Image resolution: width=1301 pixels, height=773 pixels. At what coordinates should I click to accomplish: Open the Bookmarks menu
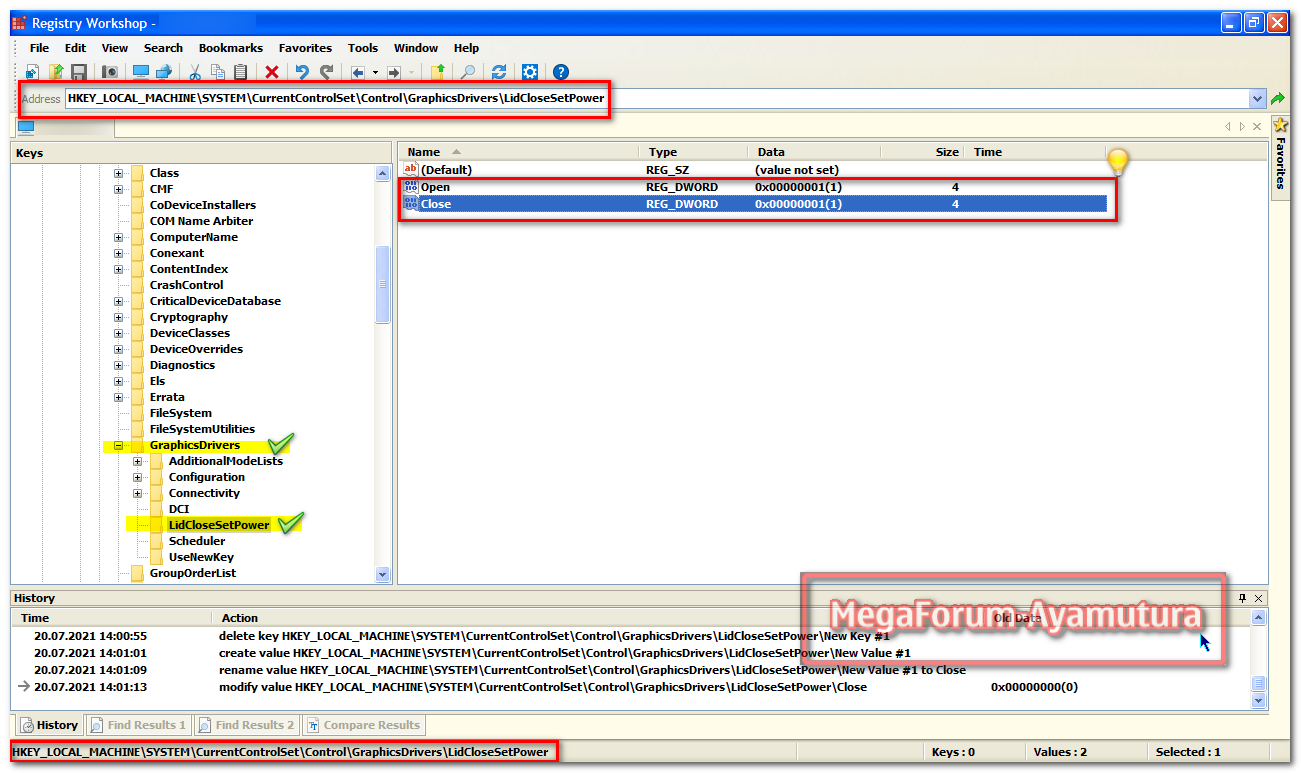[x=230, y=48]
